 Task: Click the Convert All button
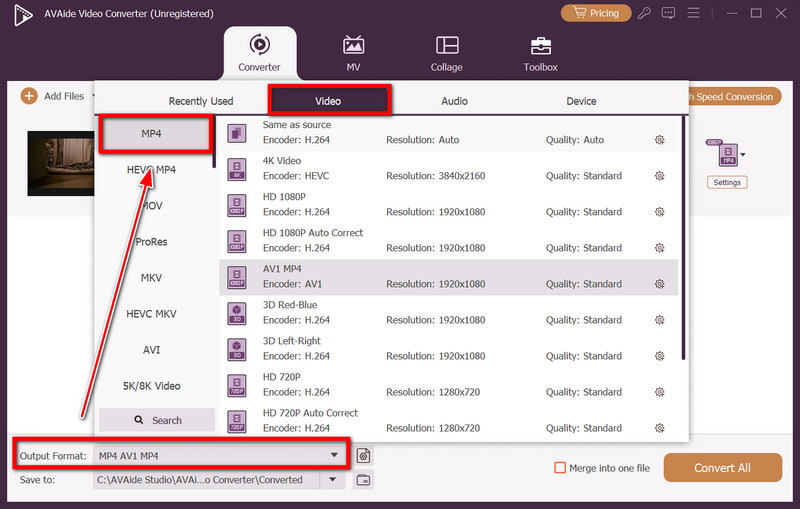pyautogui.click(x=722, y=468)
